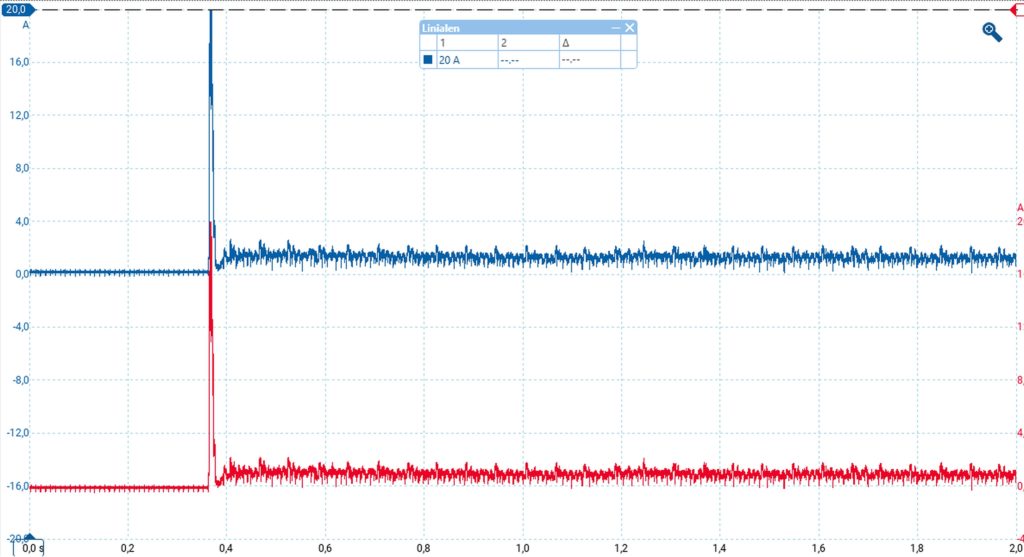Click the 20 A ruler value cell
The height and width of the screenshot is (557, 1024).
tap(466, 60)
